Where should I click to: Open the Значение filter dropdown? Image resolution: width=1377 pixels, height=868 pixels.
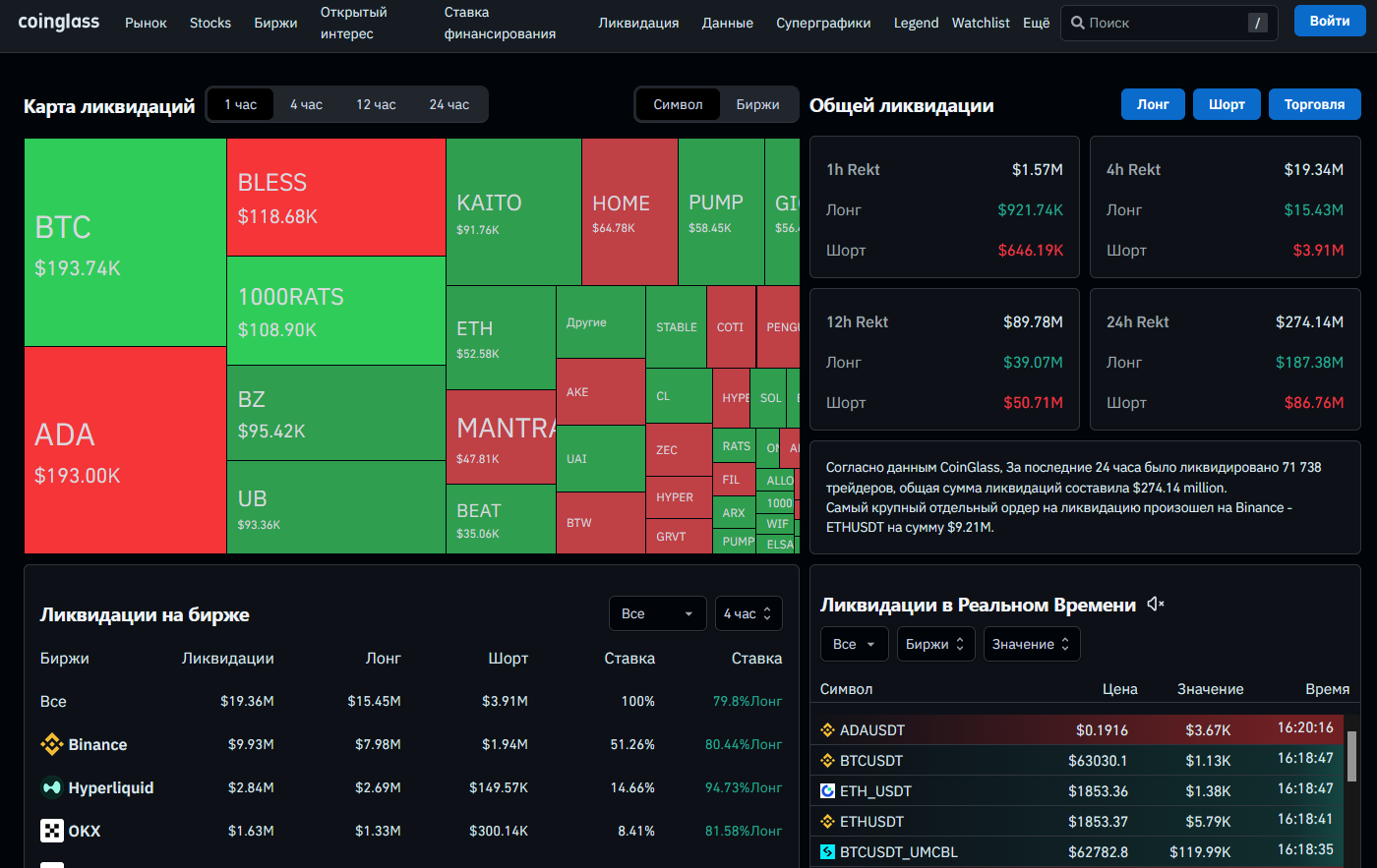pos(1032,644)
